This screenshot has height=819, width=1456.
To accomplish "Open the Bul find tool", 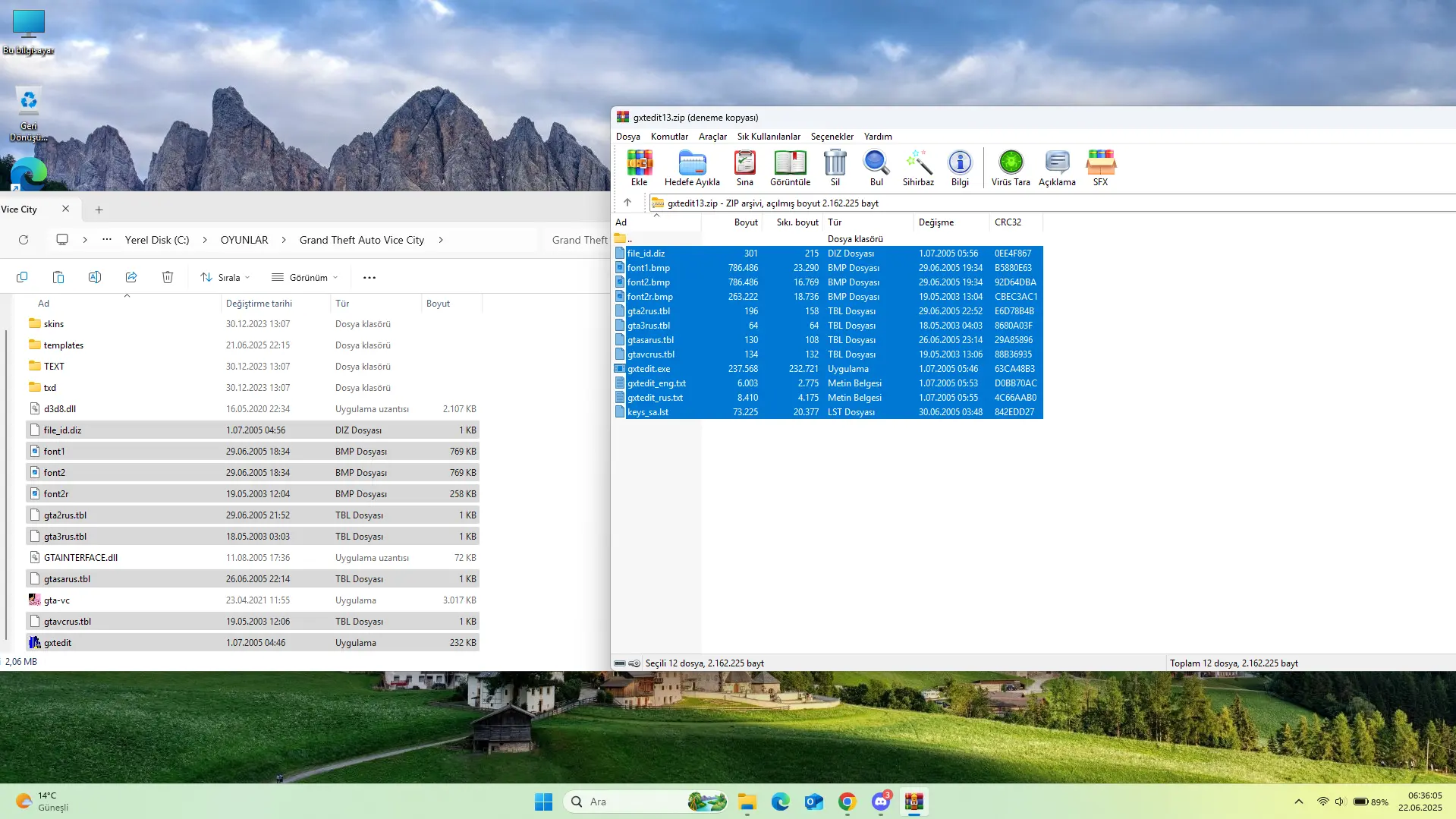I will click(876, 168).
